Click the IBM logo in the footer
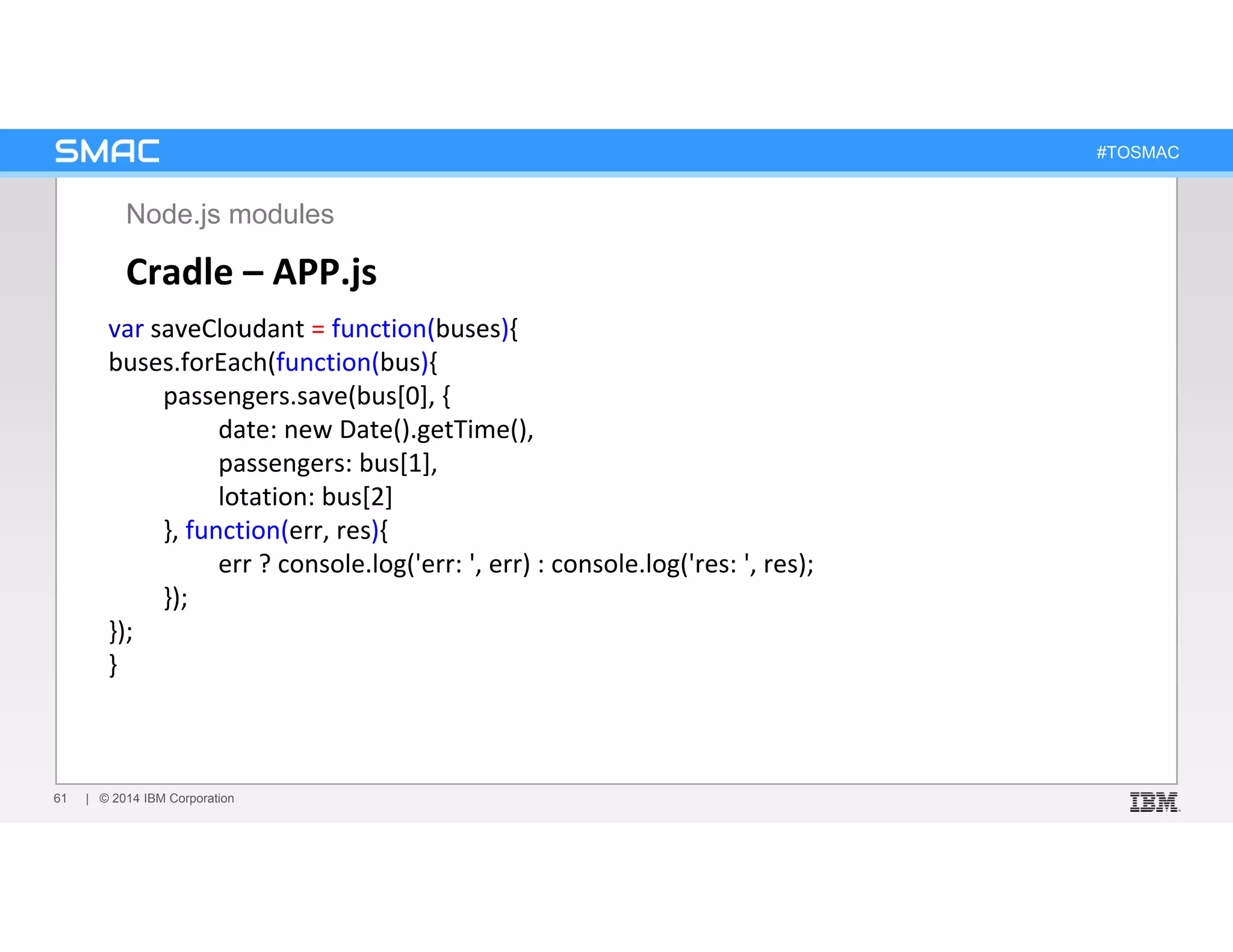Image resolution: width=1233 pixels, height=952 pixels. click(x=1155, y=802)
